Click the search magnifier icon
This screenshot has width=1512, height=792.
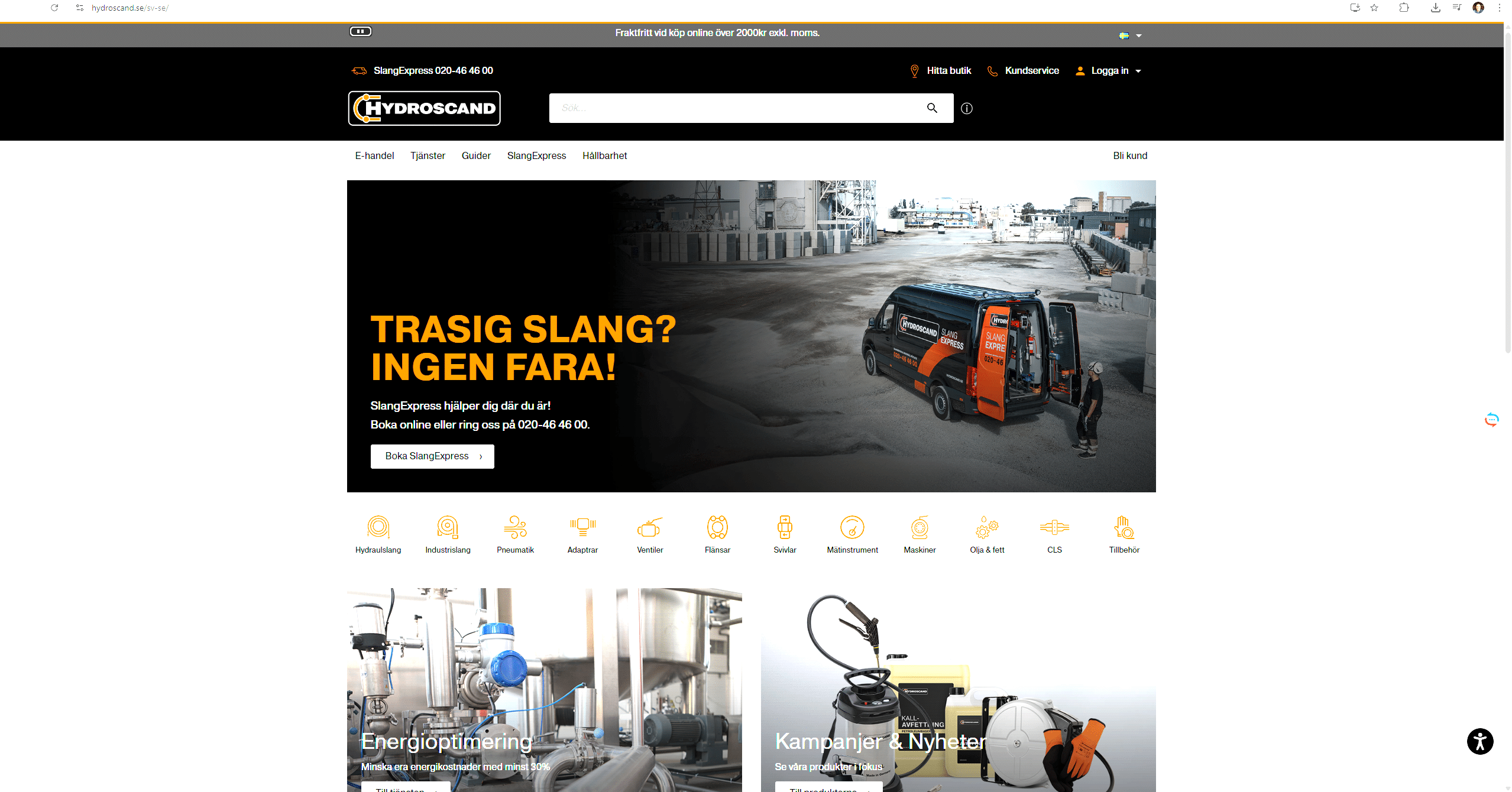(932, 108)
